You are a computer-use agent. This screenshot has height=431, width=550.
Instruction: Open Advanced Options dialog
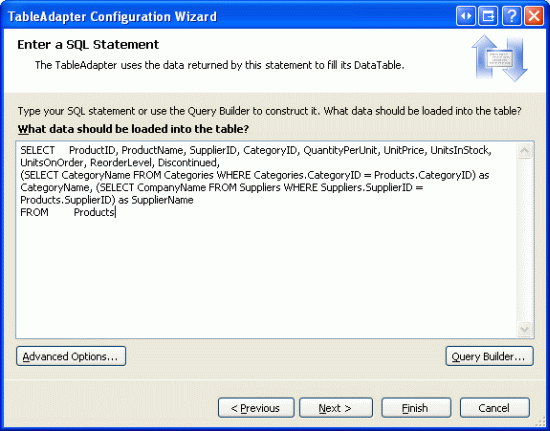point(71,356)
